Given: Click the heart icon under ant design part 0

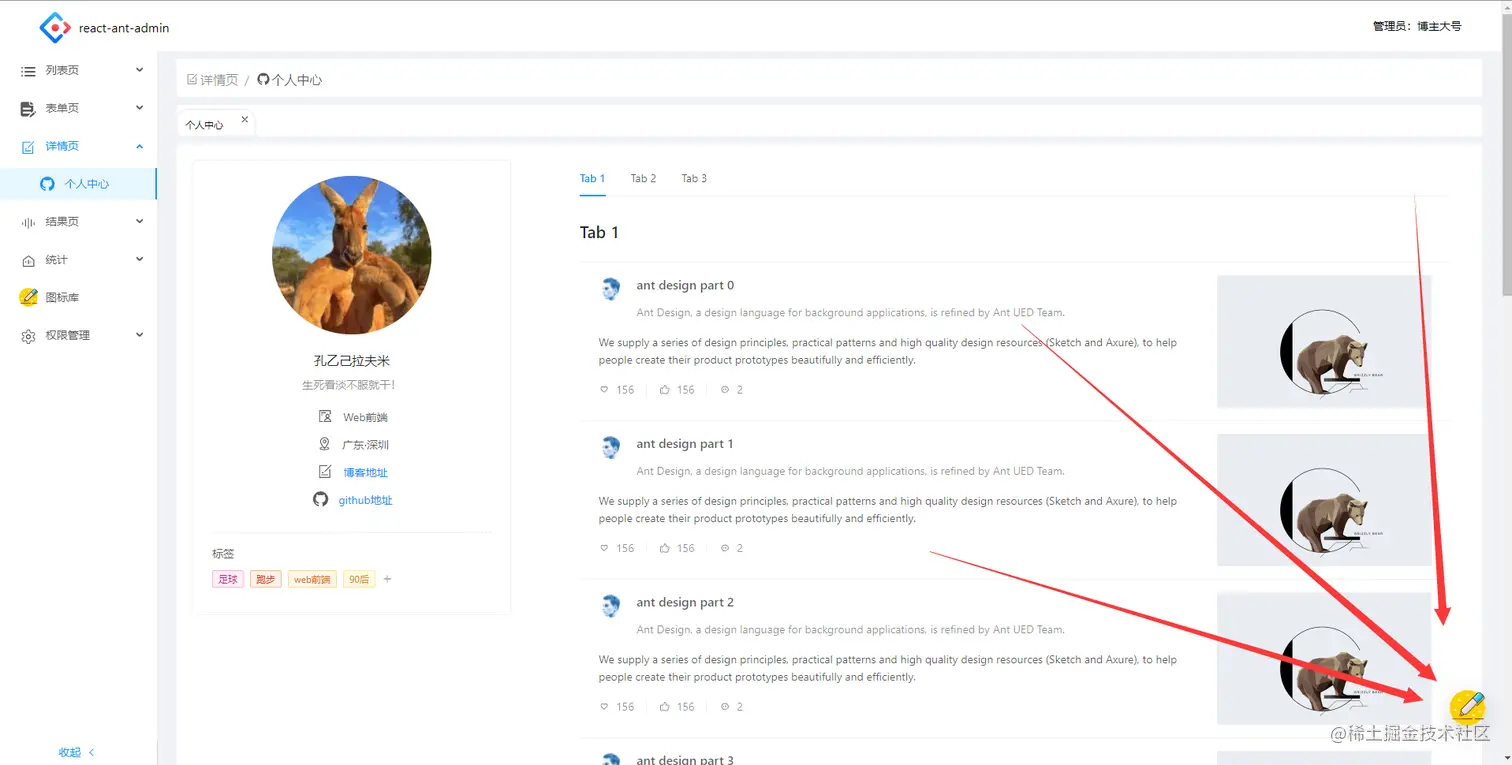Looking at the screenshot, I should point(604,390).
